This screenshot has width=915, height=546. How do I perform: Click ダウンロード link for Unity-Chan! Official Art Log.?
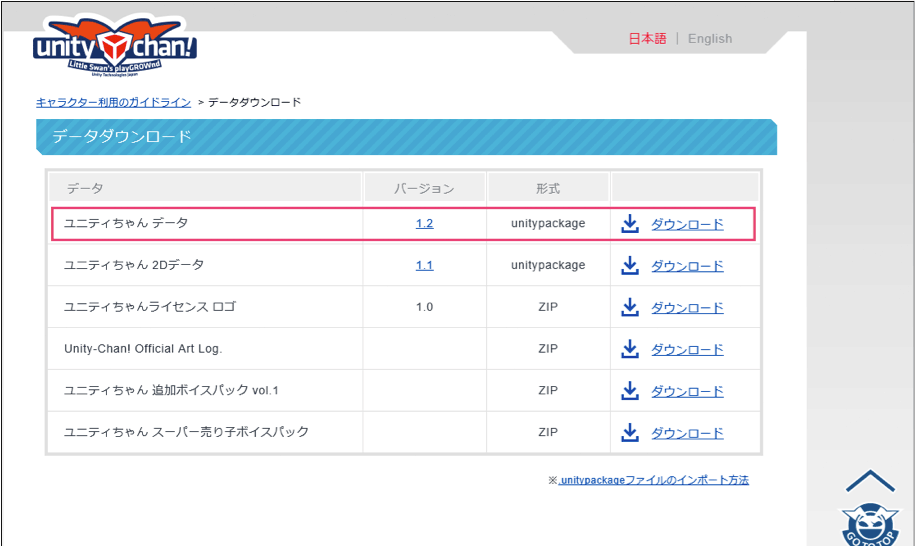[687, 349]
